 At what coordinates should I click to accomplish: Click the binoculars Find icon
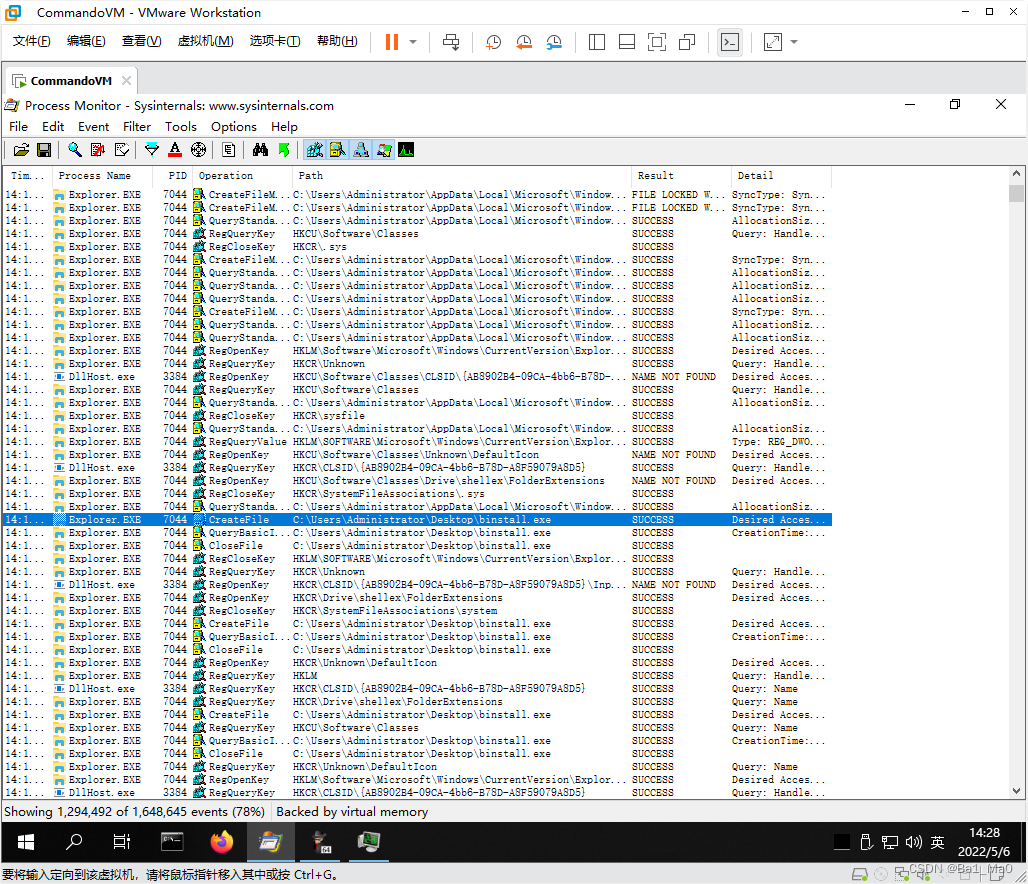(260, 150)
